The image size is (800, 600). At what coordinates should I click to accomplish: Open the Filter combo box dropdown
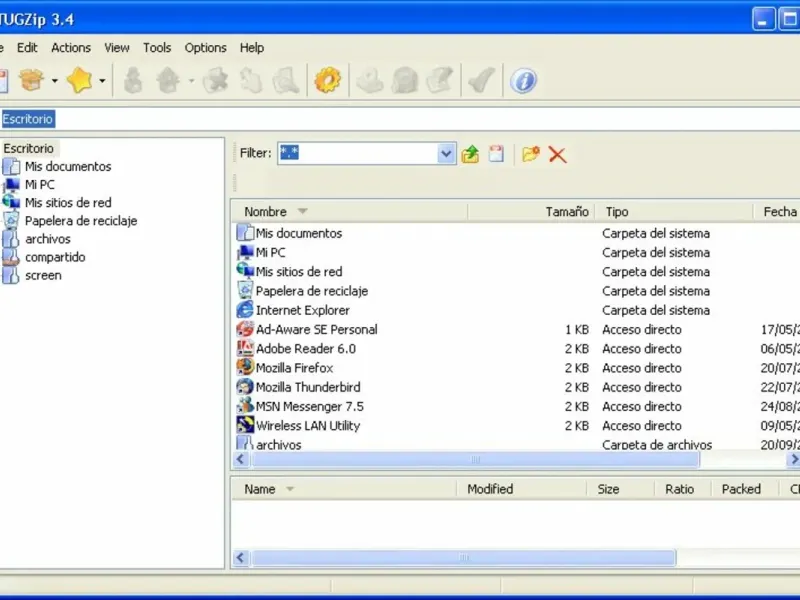click(x=447, y=154)
